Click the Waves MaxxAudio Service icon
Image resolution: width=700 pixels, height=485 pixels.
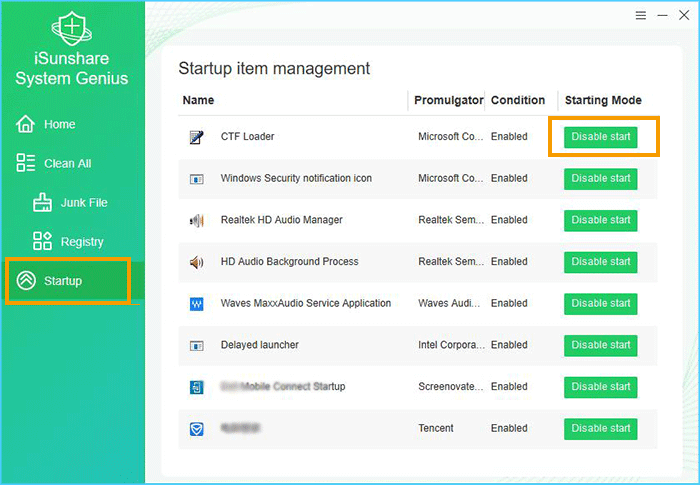(x=196, y=304)
